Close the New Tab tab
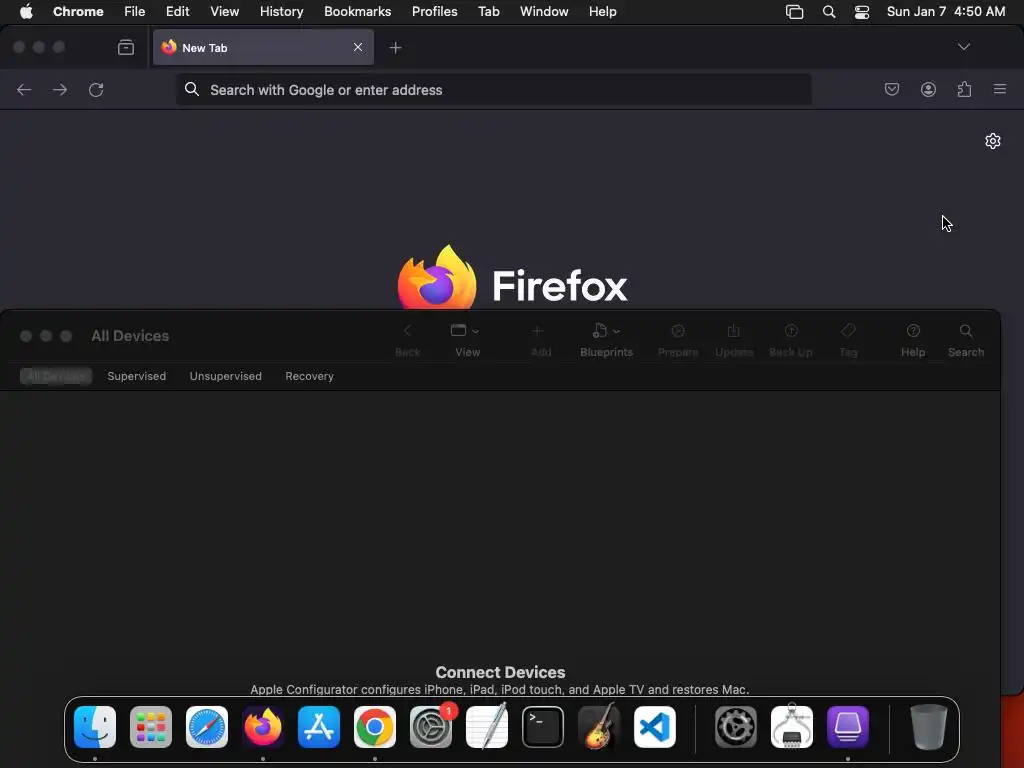1024x768 pixels. coord(358,47)
